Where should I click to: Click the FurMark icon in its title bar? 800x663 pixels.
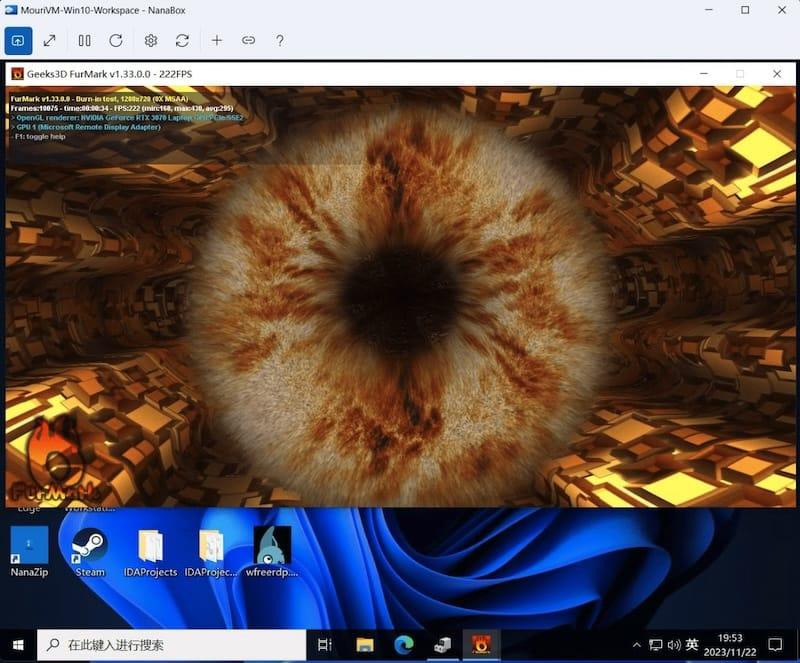tap(17, 74)
